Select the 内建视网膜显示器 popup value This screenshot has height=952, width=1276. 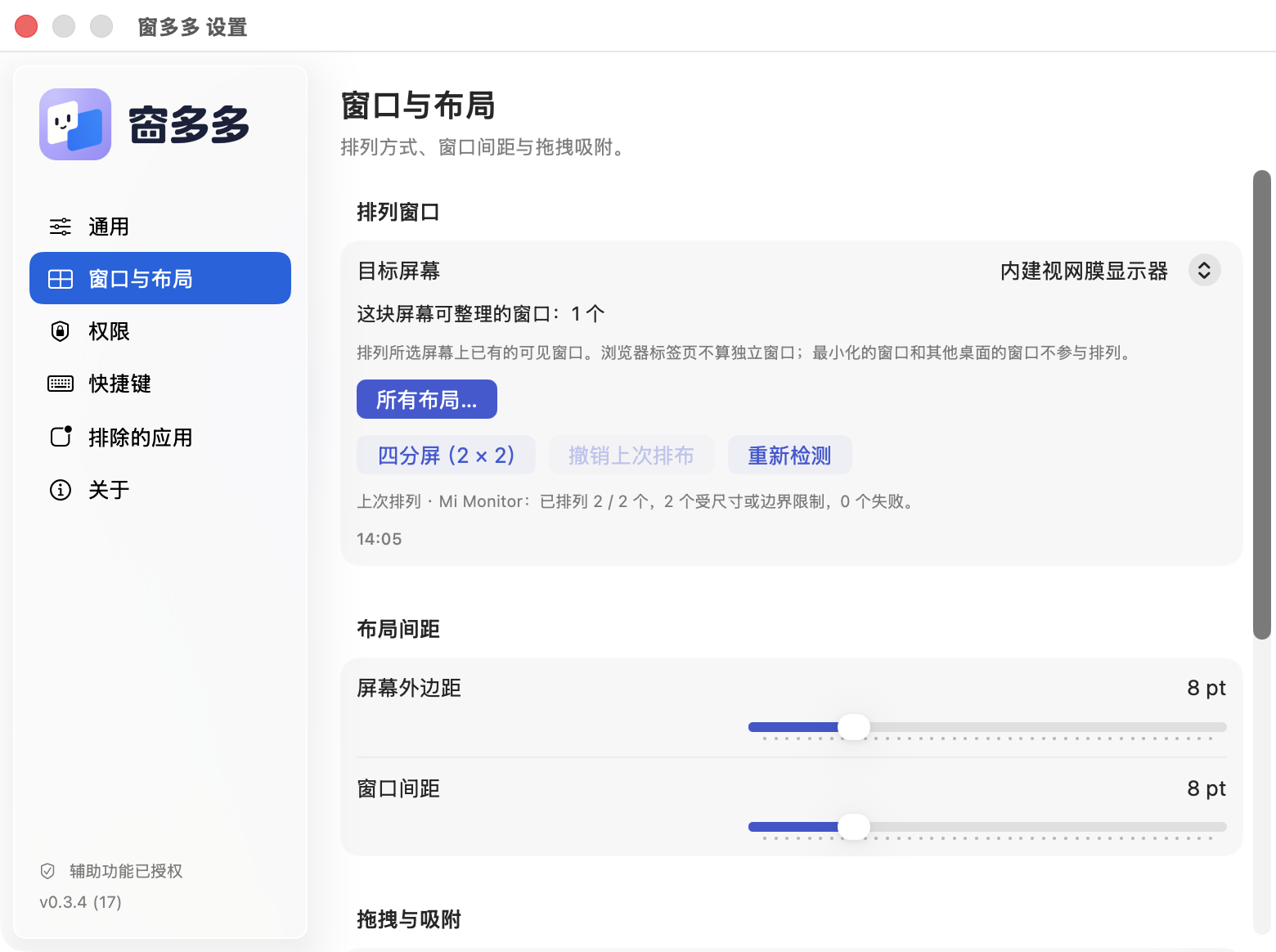click(x=1084, y=271)
